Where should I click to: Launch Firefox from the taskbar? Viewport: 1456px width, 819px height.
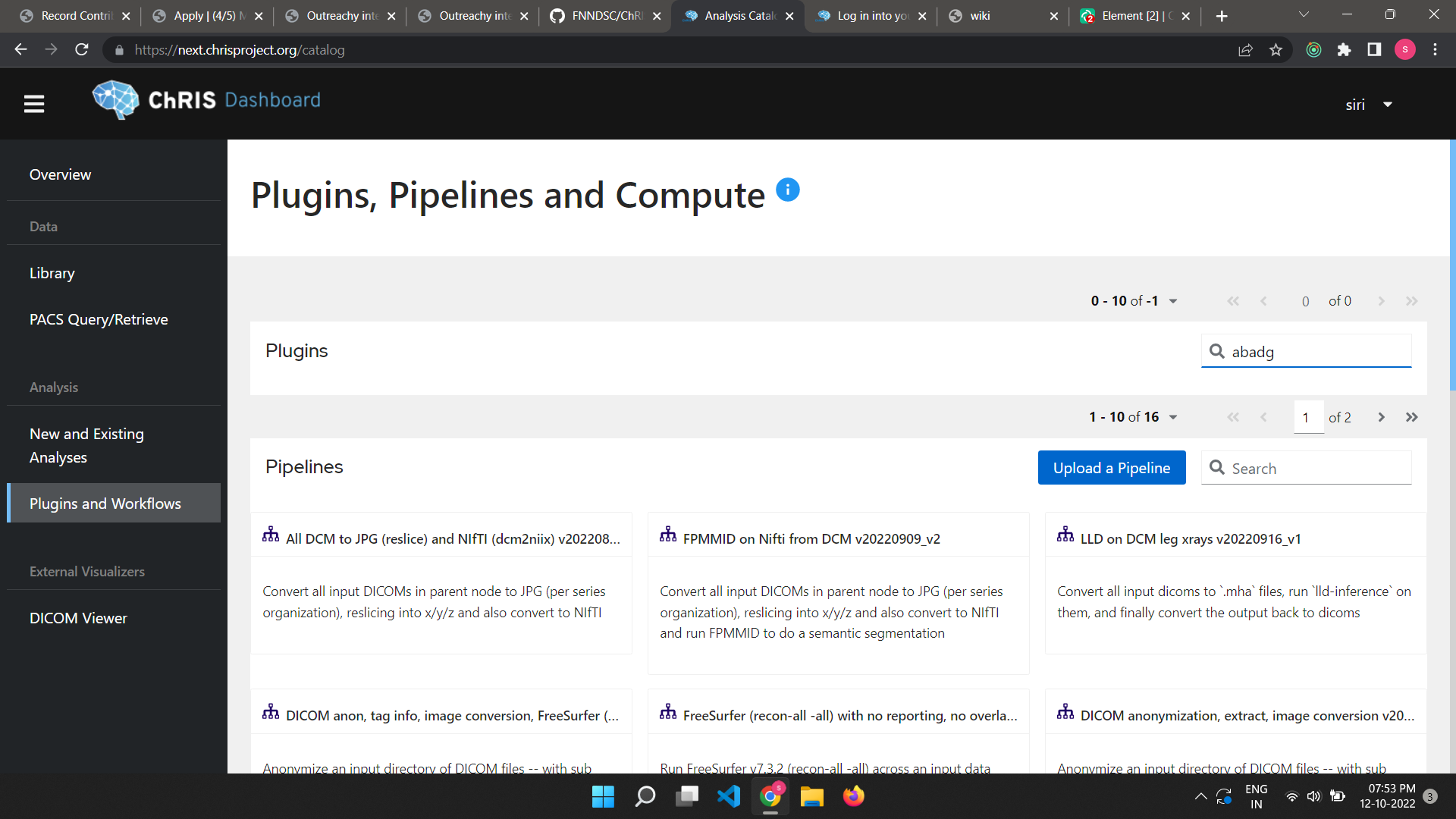(x=853, y=796)
